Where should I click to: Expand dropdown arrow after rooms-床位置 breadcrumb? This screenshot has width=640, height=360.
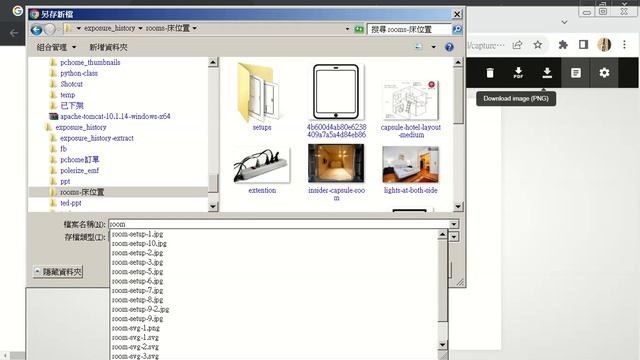tap(194, 28)
